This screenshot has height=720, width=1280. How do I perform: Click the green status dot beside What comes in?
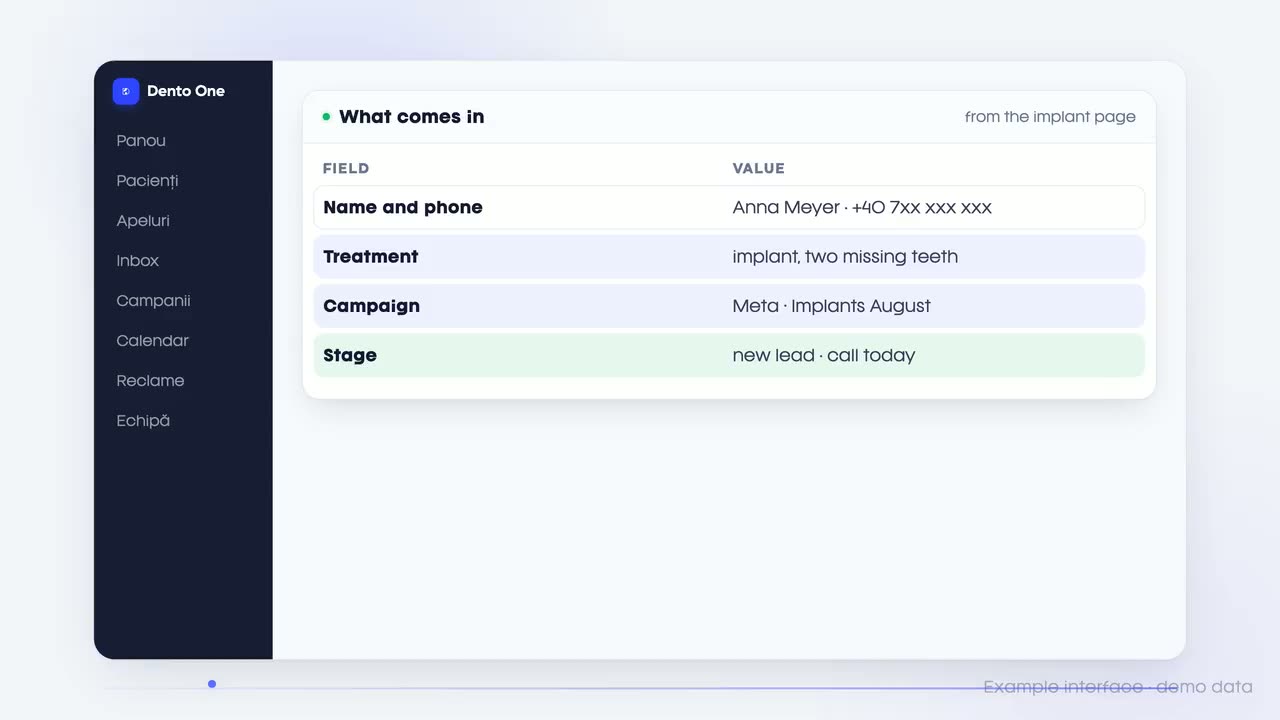[x=326, y=117]
